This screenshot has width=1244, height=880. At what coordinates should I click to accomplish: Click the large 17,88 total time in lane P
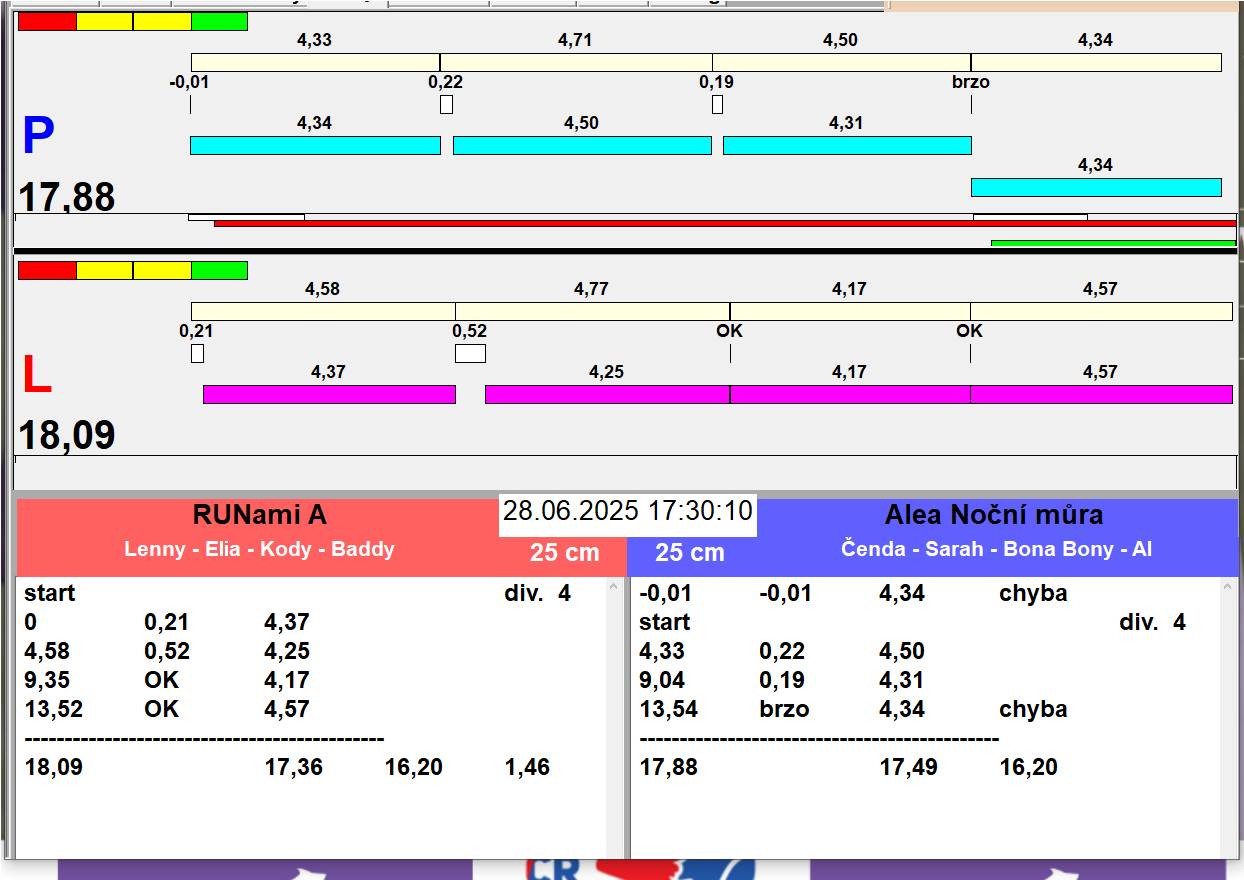pos(67,197)
